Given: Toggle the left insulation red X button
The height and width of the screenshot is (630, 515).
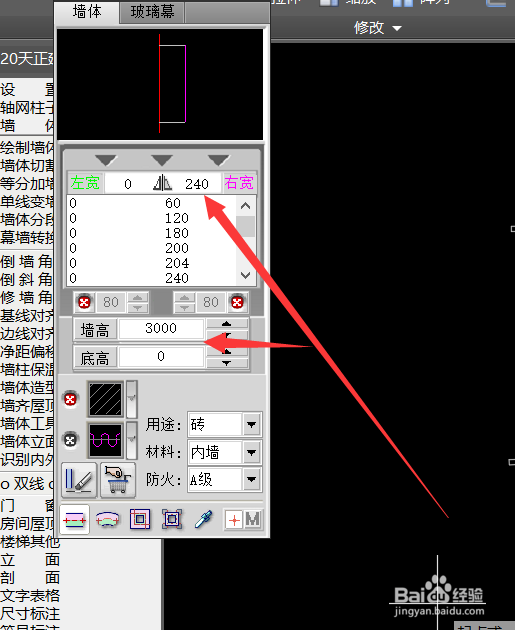Looking at the screenshot, I should 84,302.
